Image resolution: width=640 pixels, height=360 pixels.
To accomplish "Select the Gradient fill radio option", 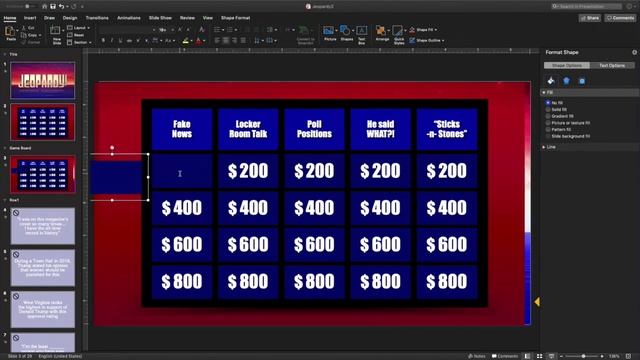I will 548,116.
